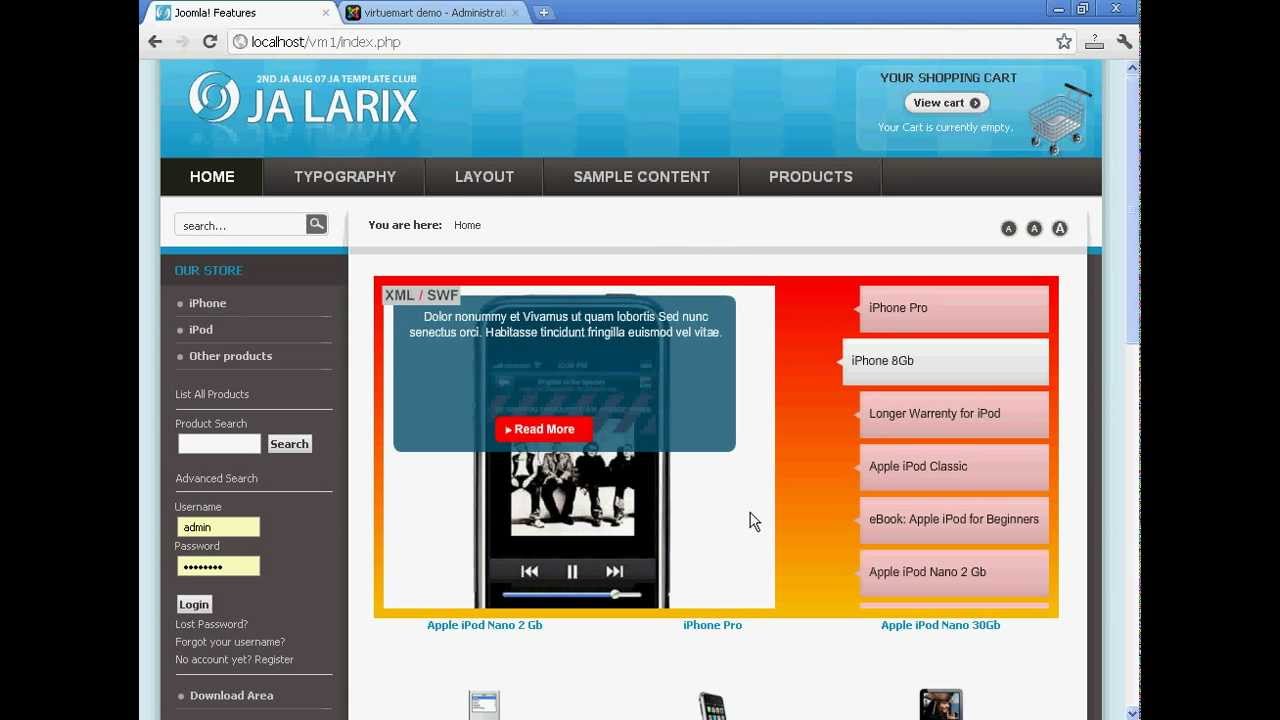
Task: Click the browser forward arrow
Action: click(182, 42)
